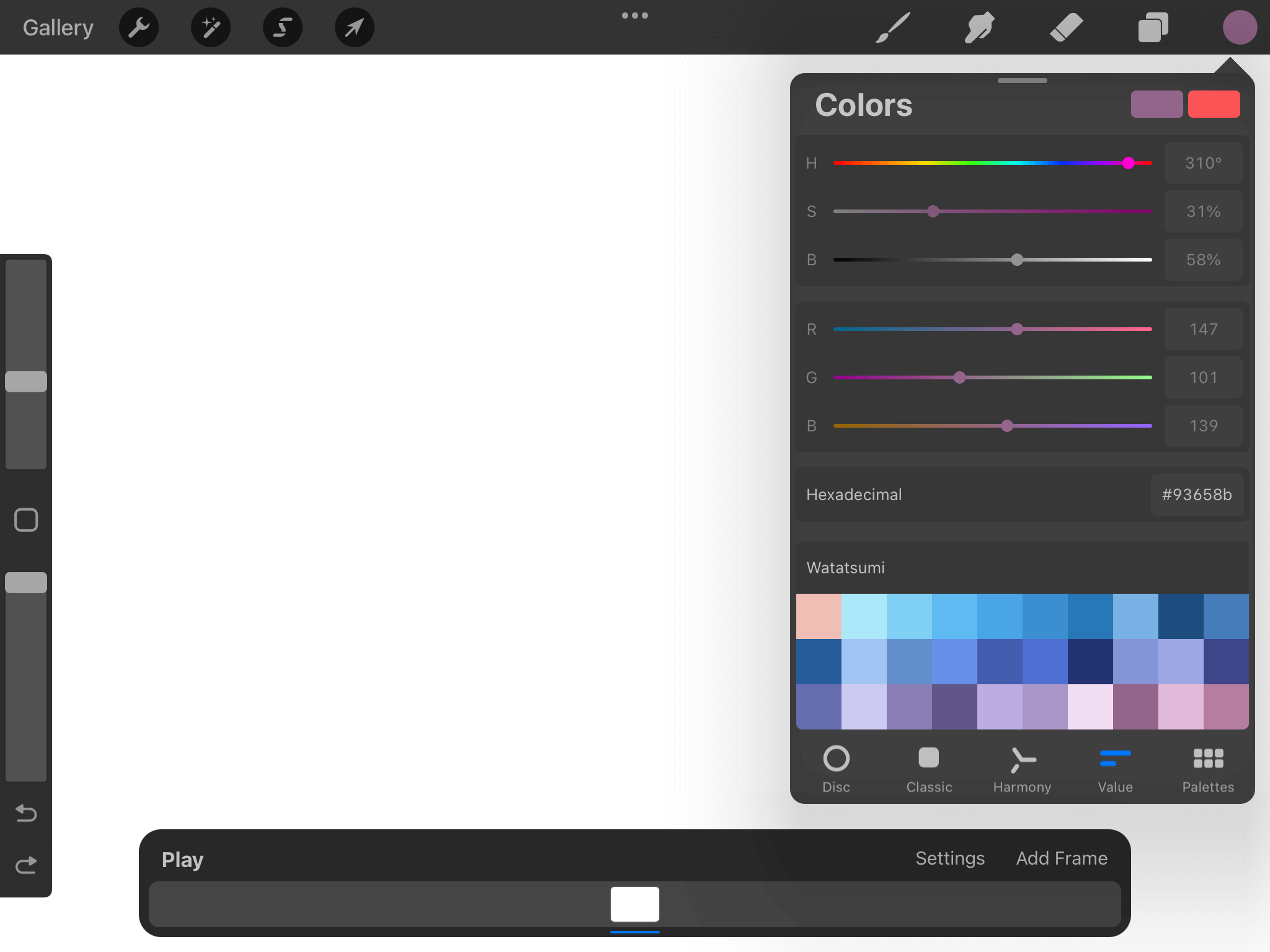Activate the Transform arrow tool
Viewport: 1270px width, 952px height.
(x=353, y=27)
